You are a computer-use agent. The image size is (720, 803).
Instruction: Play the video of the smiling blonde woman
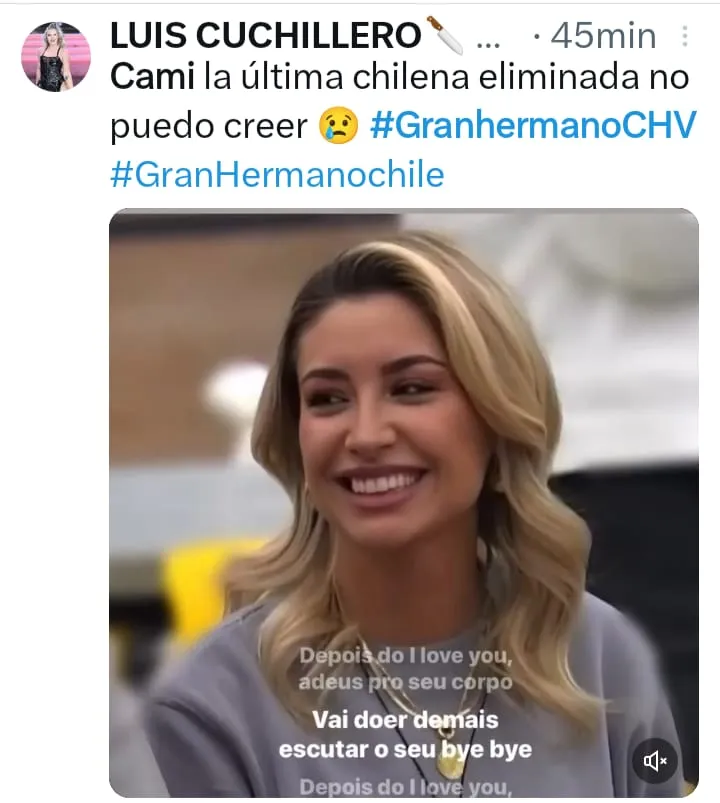pos(404,502)
